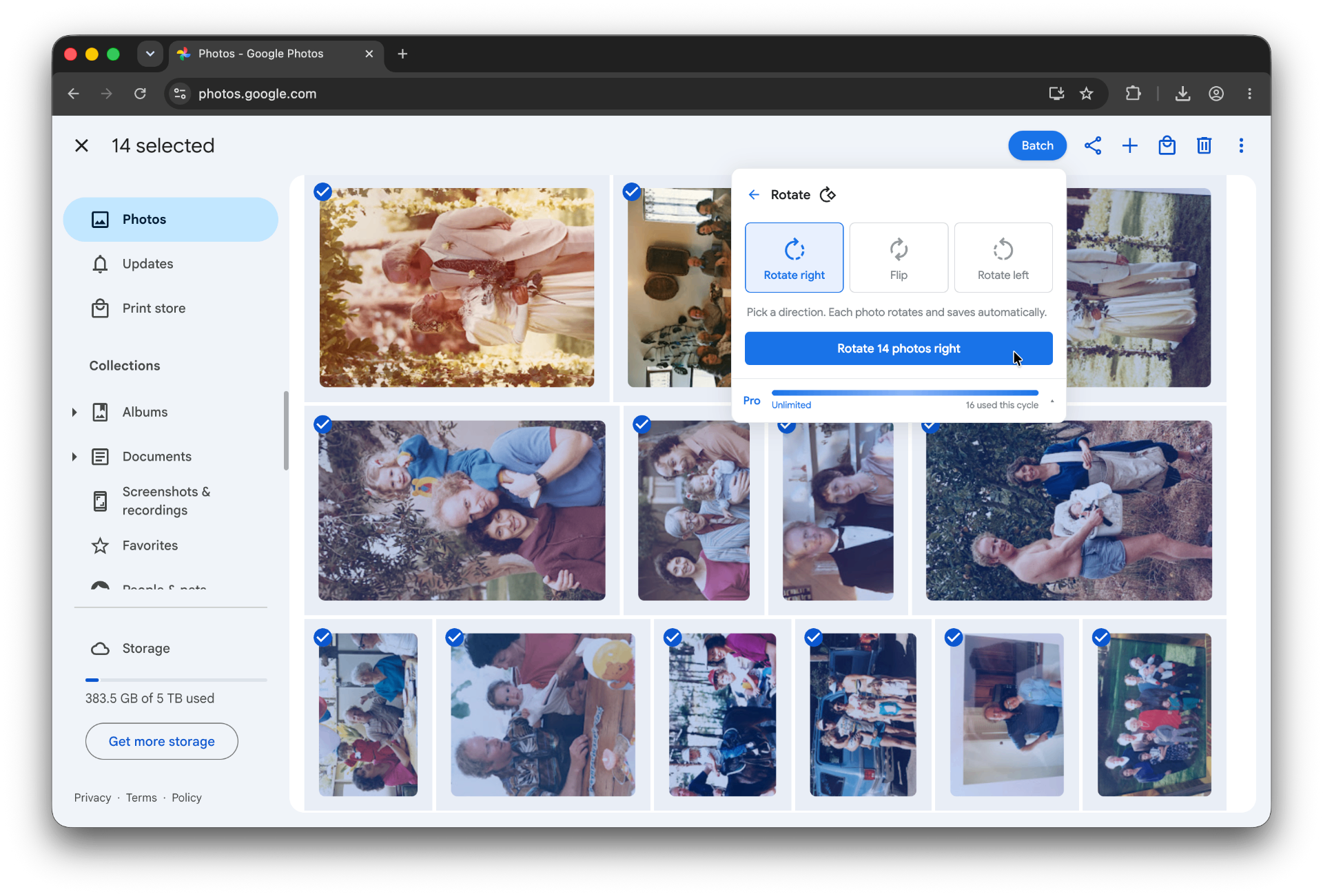The width and height of the screenshot is (1323, 896).
Task: Open the tab search dropdown in Chrome
Action: (150, 54)
